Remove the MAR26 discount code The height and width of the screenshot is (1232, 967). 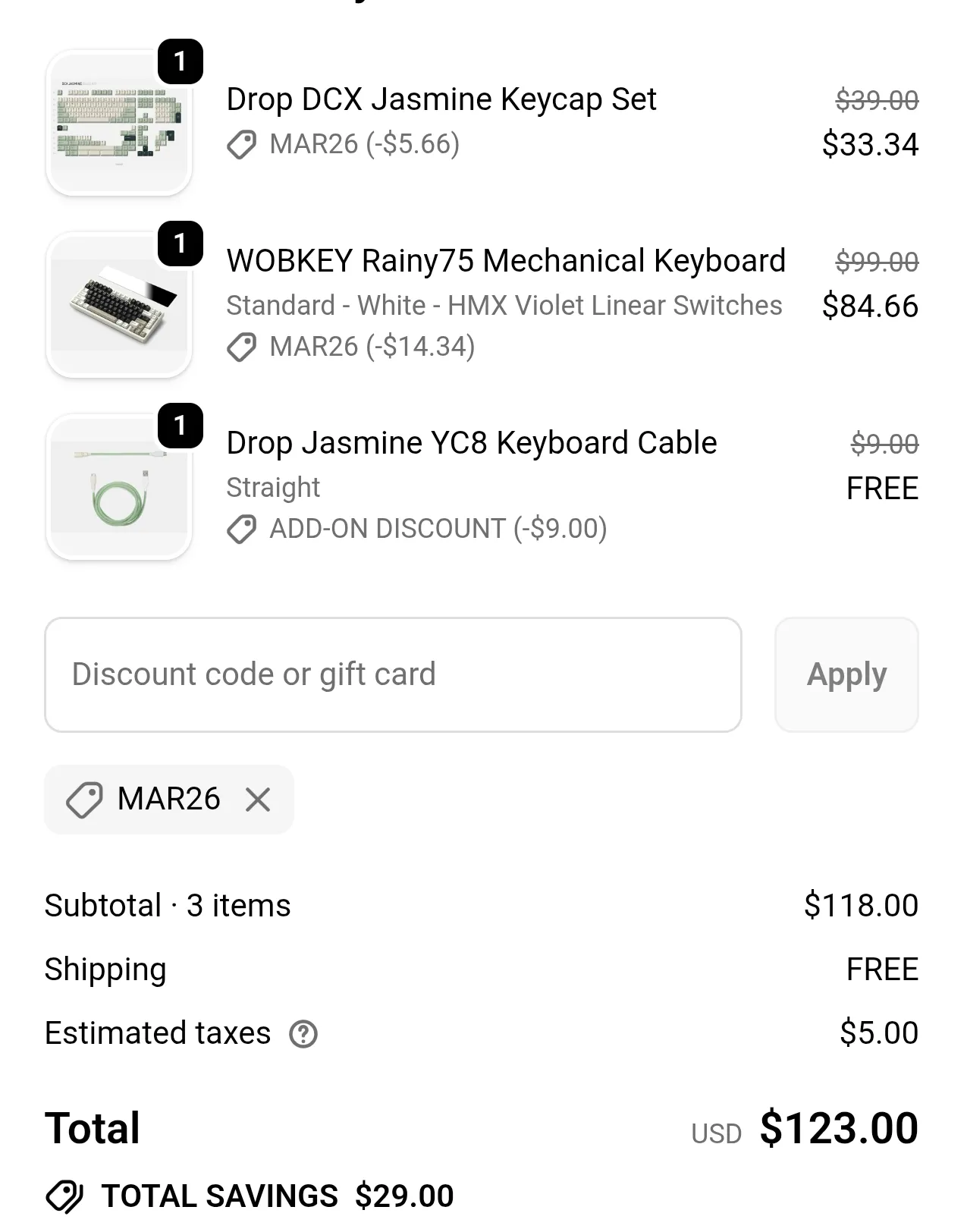point(258,800)
